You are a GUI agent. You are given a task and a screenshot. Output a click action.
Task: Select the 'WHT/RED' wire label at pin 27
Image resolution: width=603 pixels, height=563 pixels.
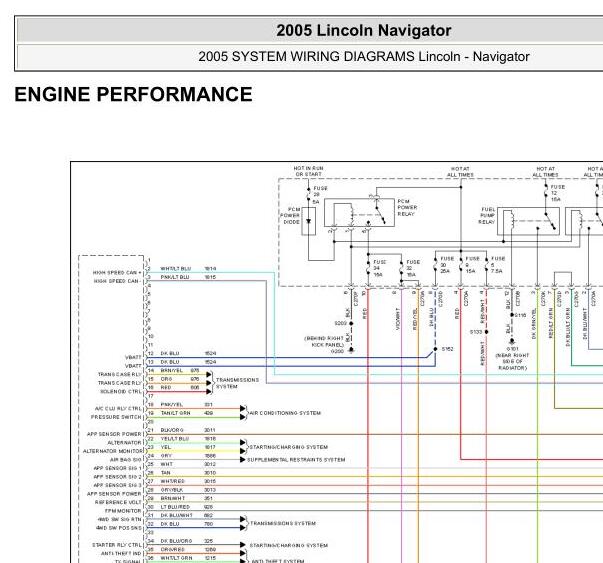tap(172, 481)
